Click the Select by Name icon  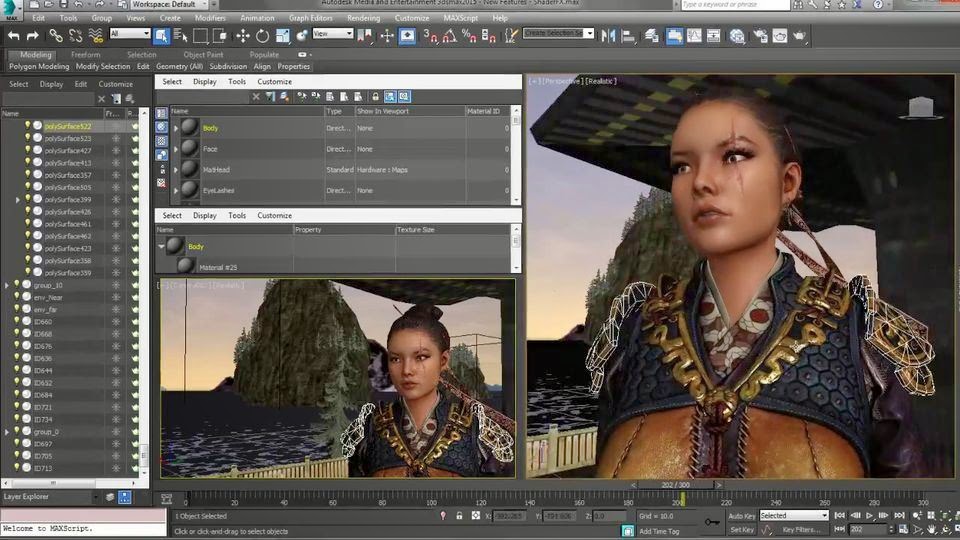[x=180, y=36]
